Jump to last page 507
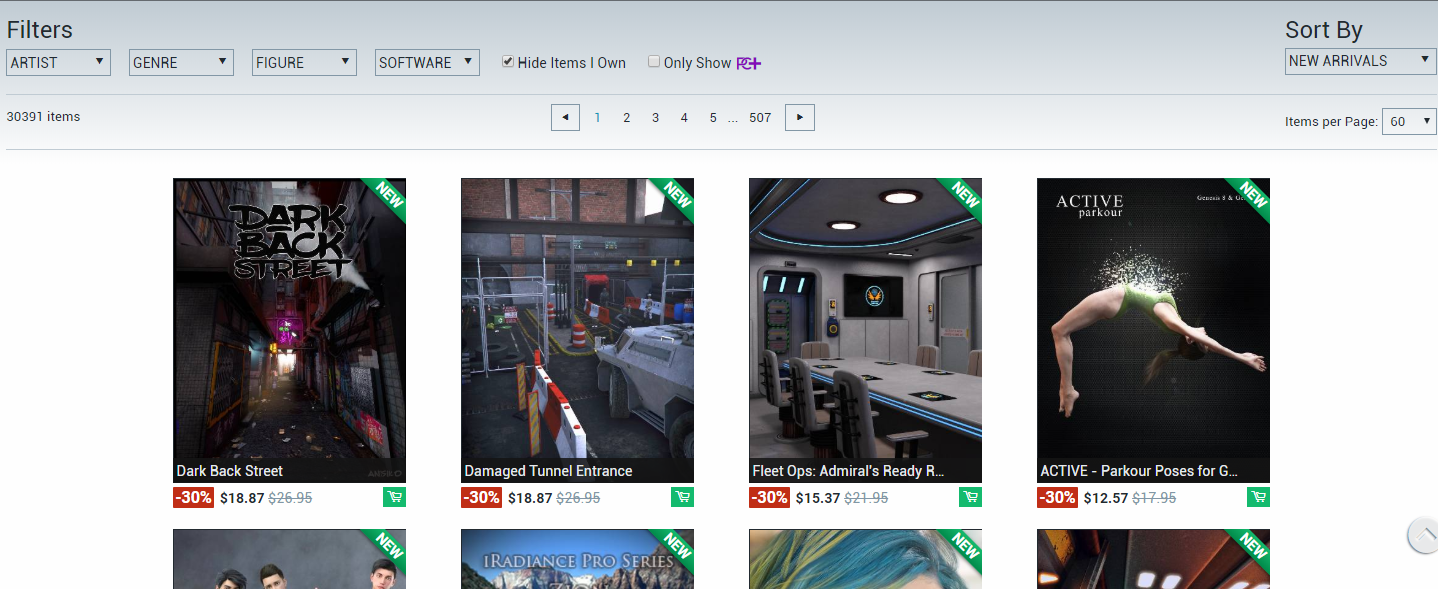 point(760,117)
